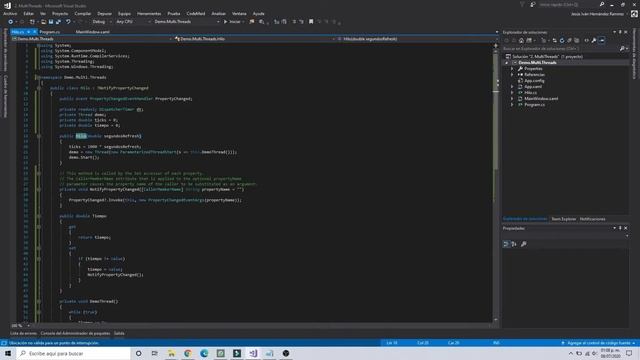Open the Depurar menu

tap(104, 13)
